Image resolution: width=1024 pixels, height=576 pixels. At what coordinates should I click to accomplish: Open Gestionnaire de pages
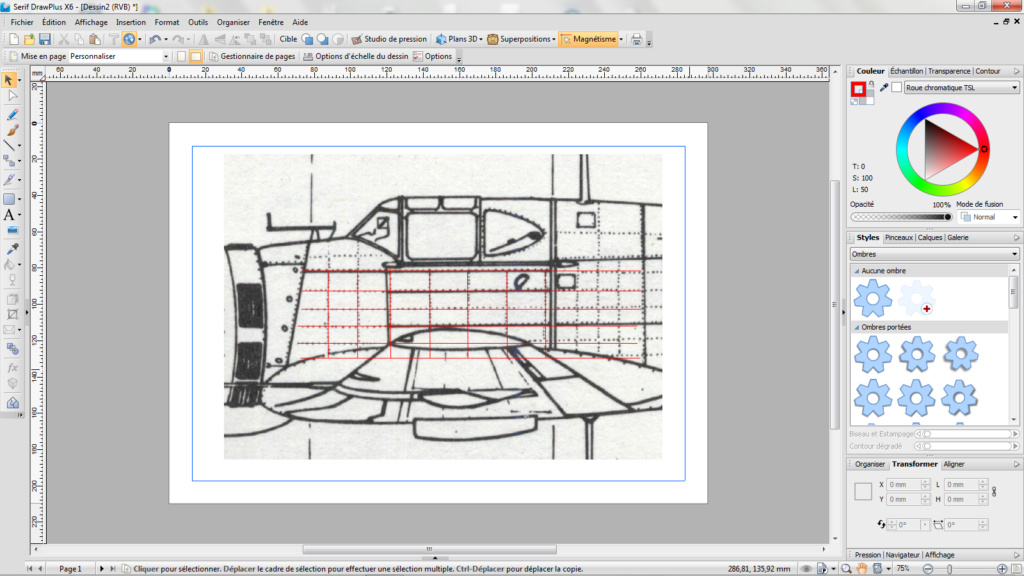click(252, 56)
